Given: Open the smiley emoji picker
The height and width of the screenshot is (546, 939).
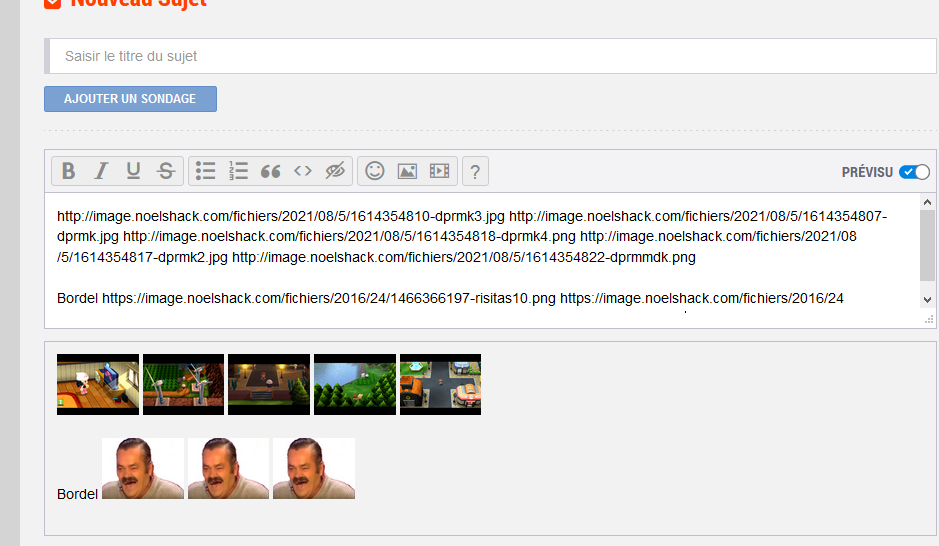Looking at the screenshot, I should (375, 171).
